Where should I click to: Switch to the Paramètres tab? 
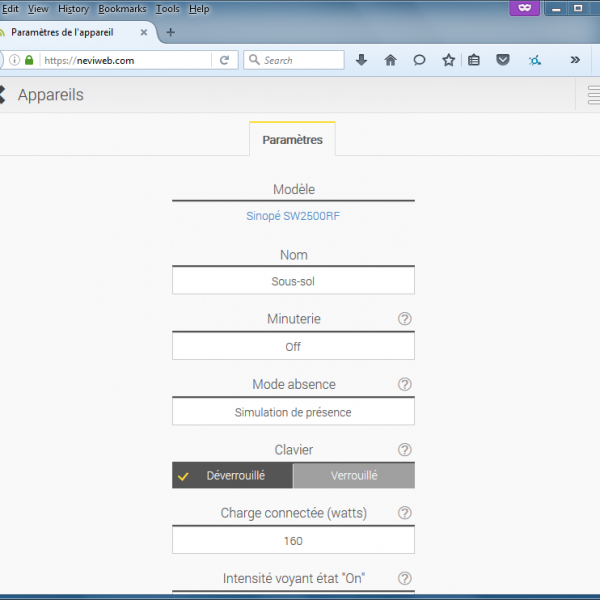pyautogui.click(x=292, y=140)
